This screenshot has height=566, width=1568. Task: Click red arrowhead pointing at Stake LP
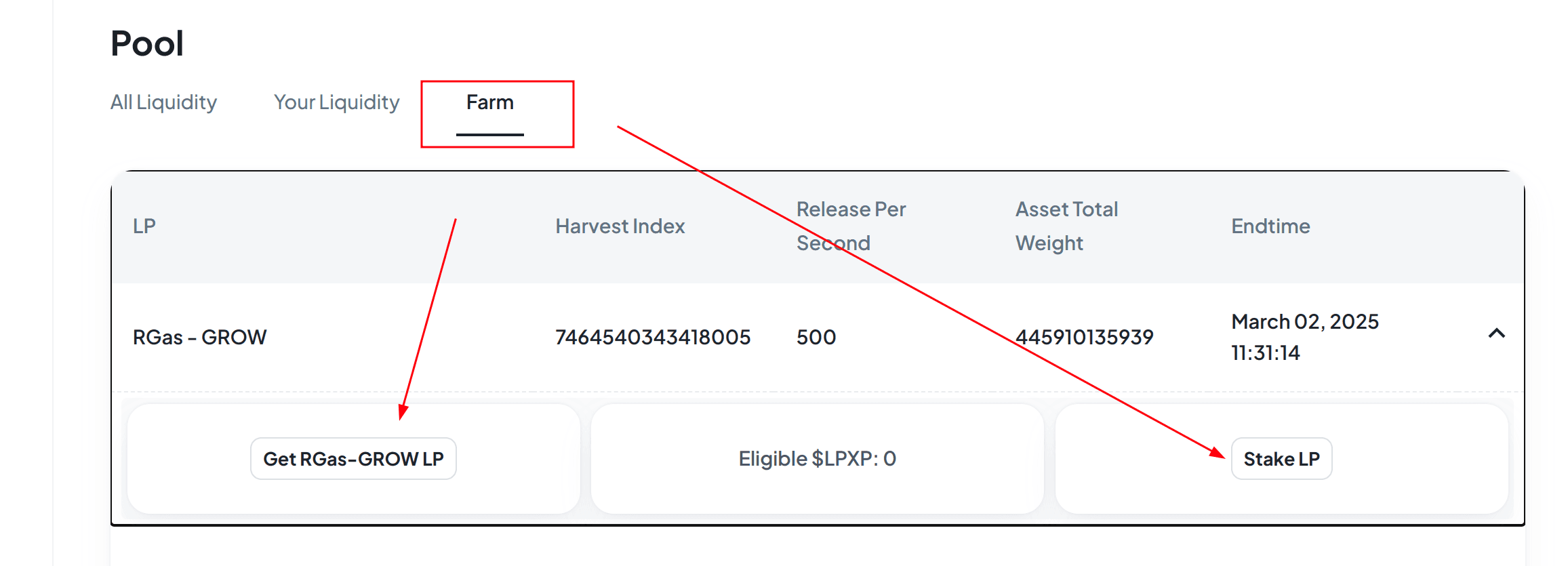(1217, 453)
